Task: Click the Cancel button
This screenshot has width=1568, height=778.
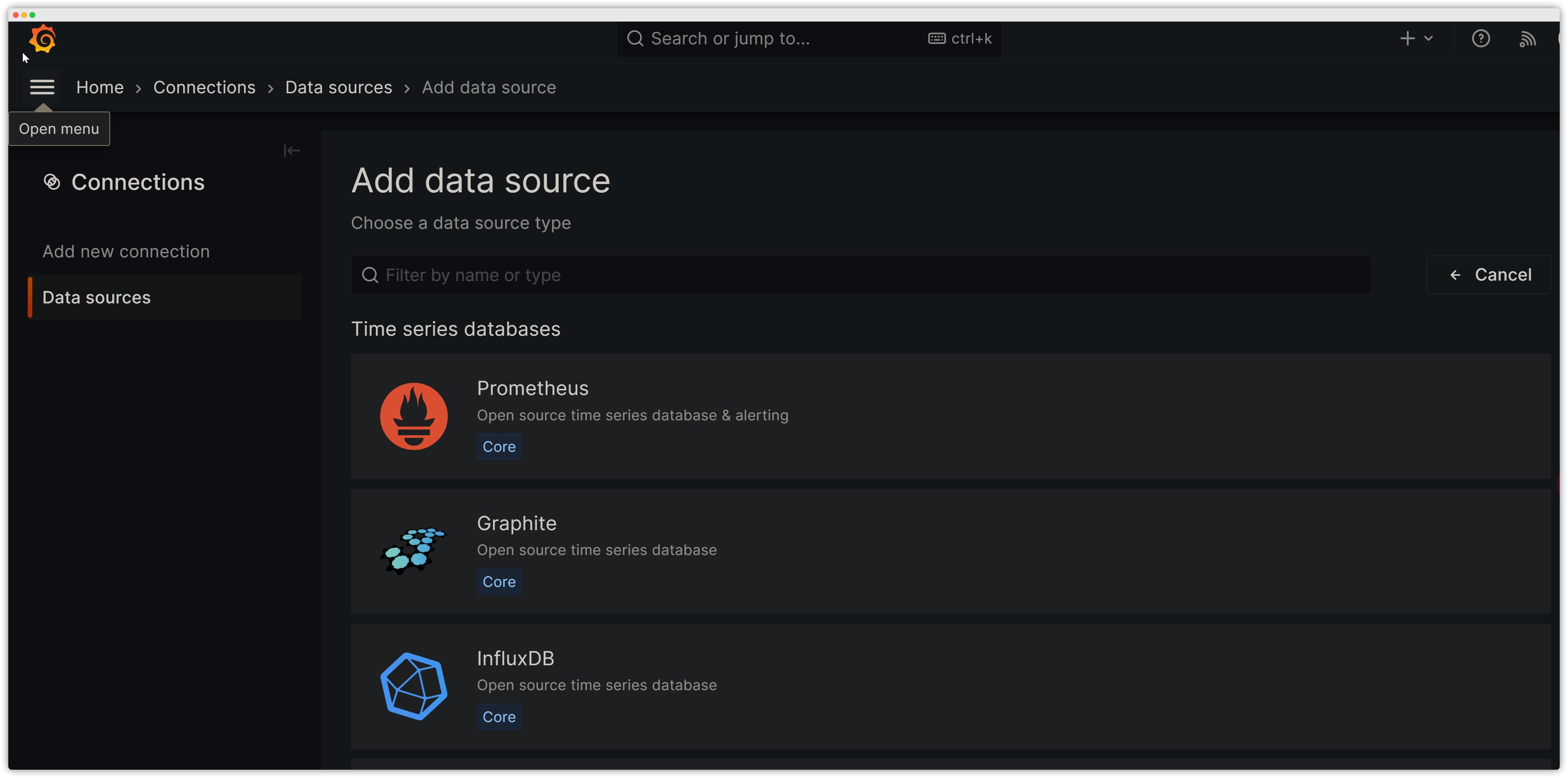Action: [x=1488, y=274]
